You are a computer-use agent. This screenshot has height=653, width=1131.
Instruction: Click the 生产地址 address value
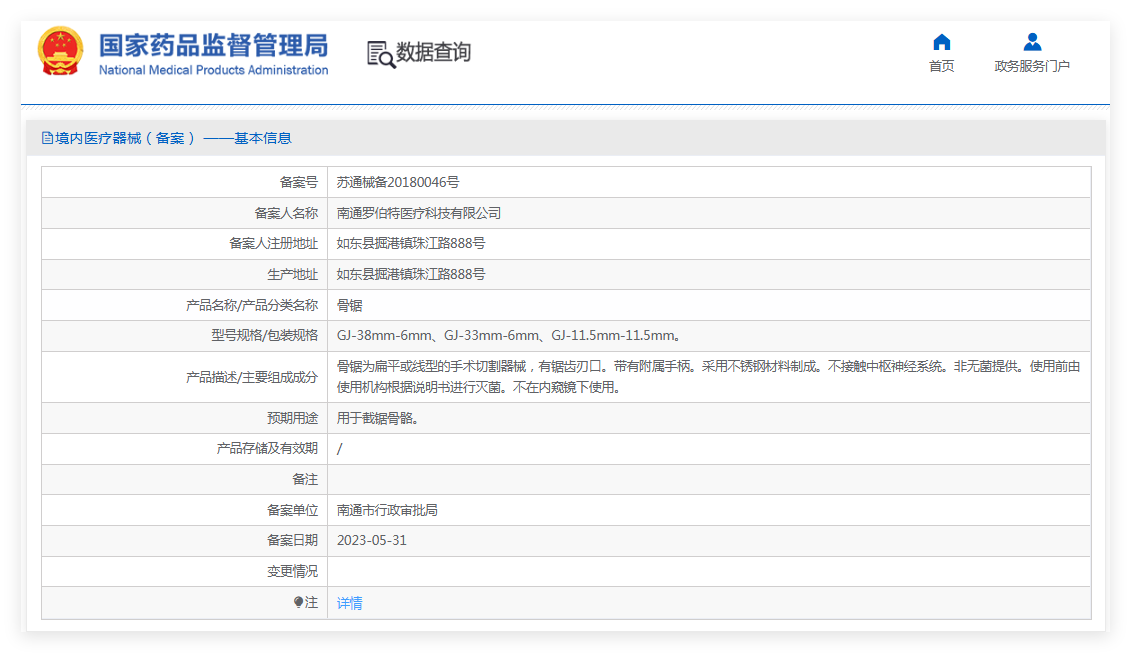[x=410, y=275]
